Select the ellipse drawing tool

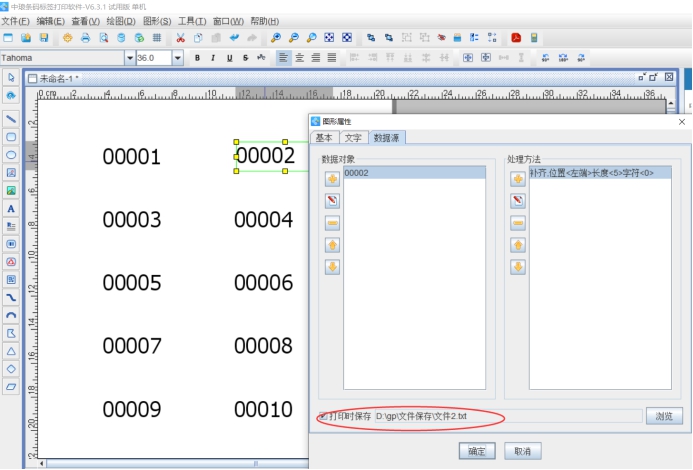[11, 155]
